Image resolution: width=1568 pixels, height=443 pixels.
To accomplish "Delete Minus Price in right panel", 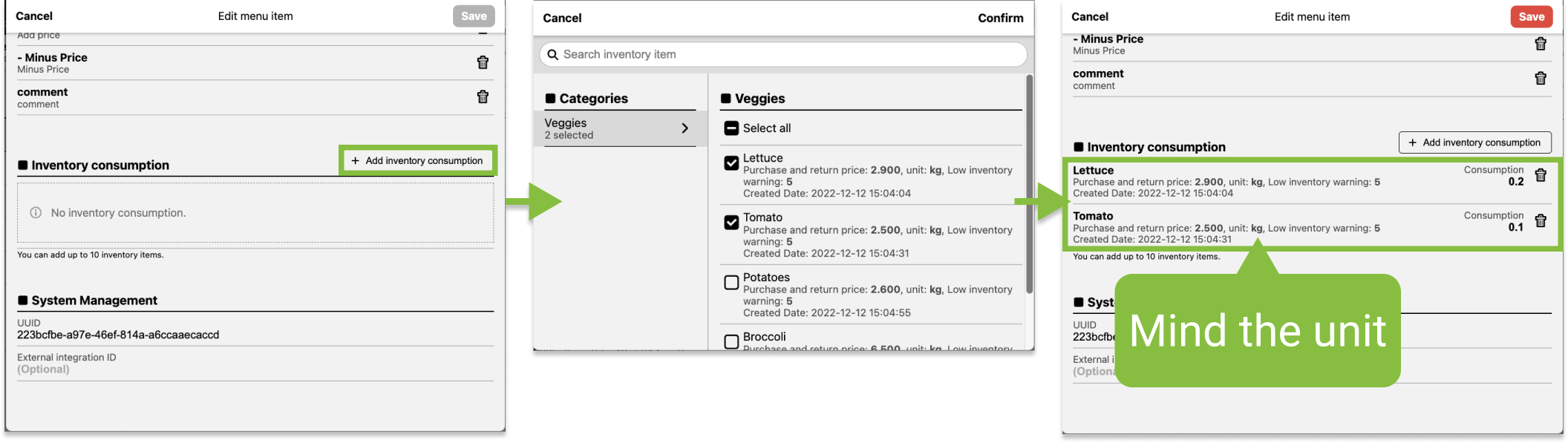I will [x=1541, y=45].
